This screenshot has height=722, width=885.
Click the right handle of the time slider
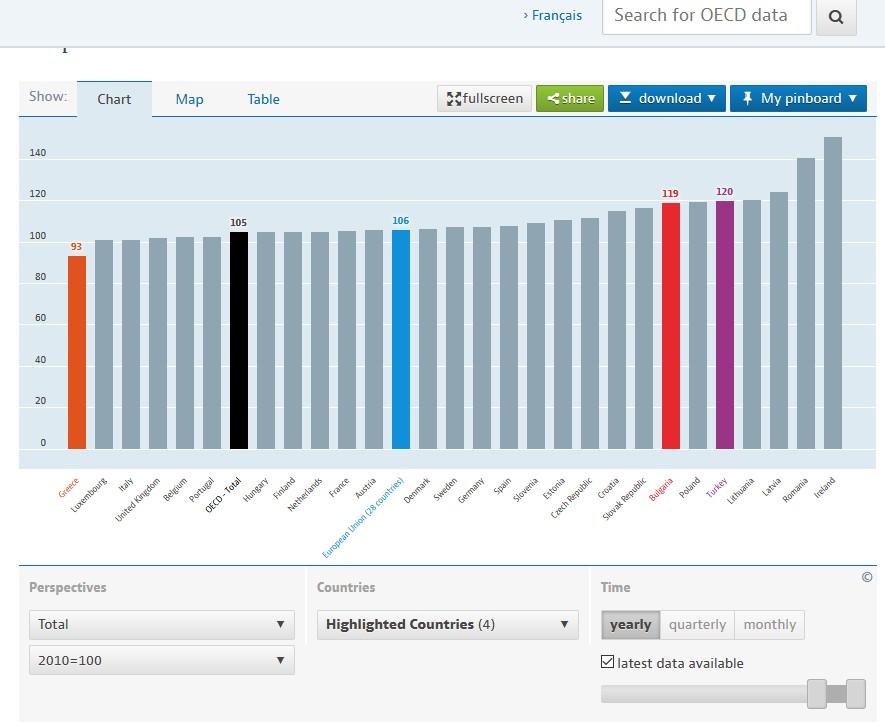click(x=856, y=694)
